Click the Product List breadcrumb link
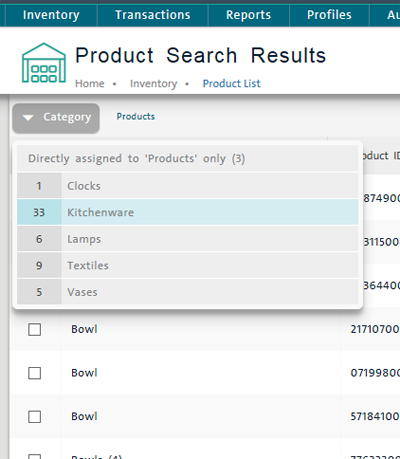 pyautogui.click(x=231, y=83)
